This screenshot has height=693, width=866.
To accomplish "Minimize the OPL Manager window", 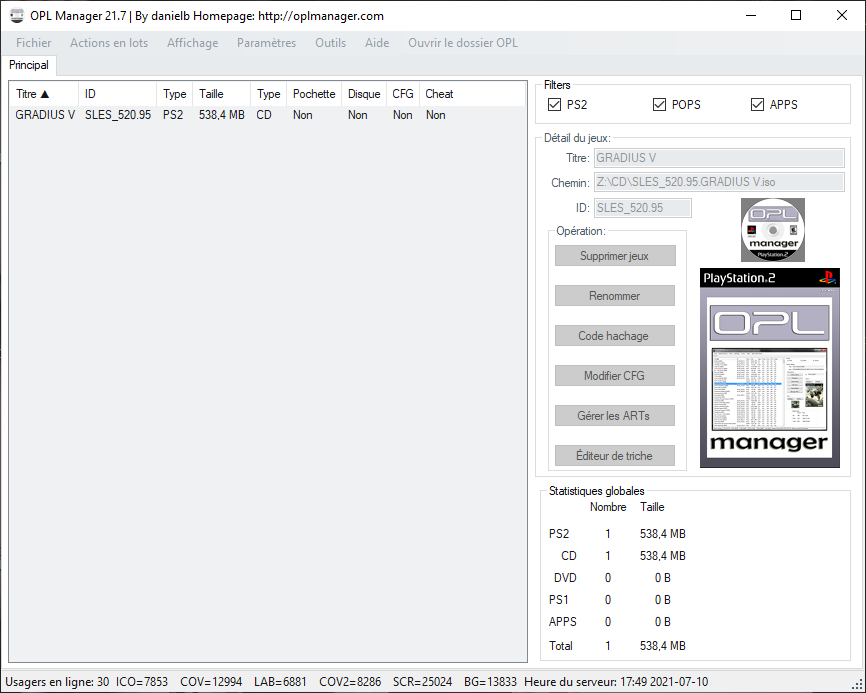I will [751, 15].
